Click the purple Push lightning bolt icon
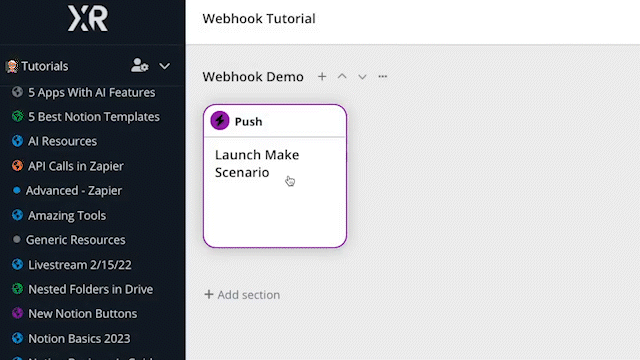 coord(220,121)
